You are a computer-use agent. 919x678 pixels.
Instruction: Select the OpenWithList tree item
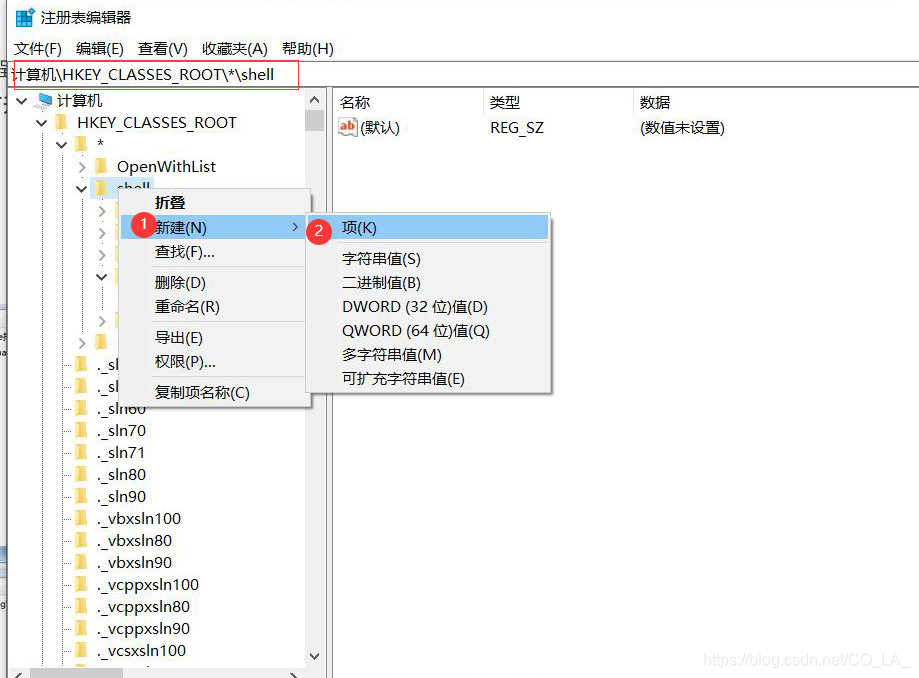click(166, 167)
